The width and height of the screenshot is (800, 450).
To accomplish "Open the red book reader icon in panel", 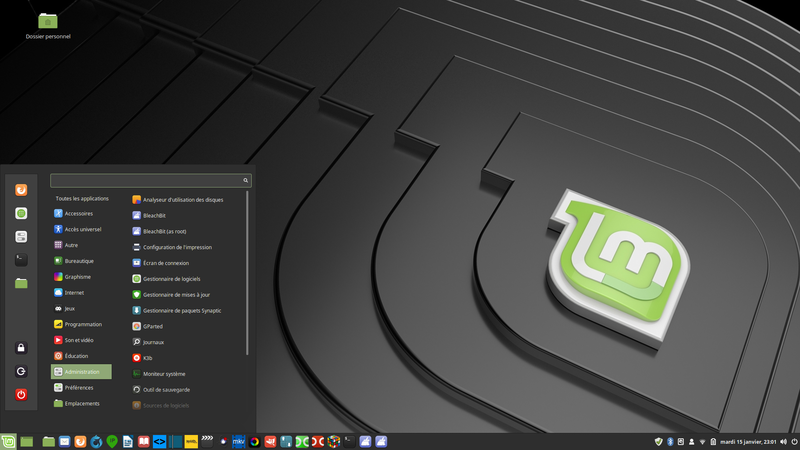I will 143,442.
